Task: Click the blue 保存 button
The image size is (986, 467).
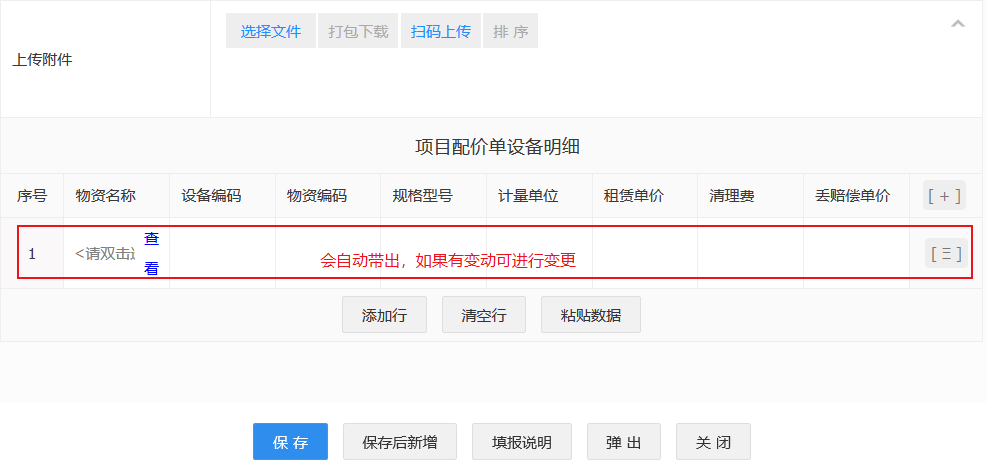Action: coord(291,442)
